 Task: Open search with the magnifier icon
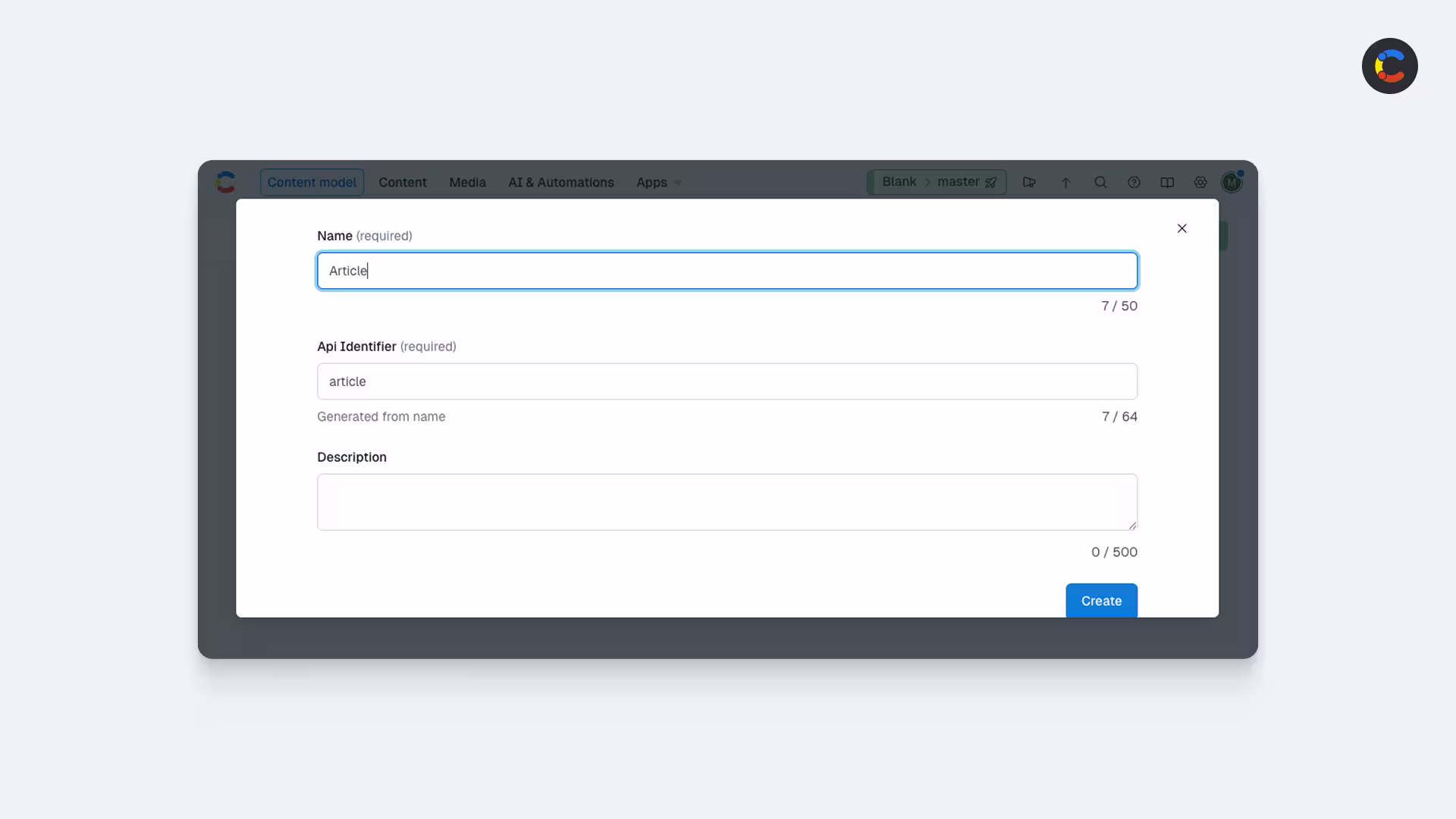[1100, 182]
